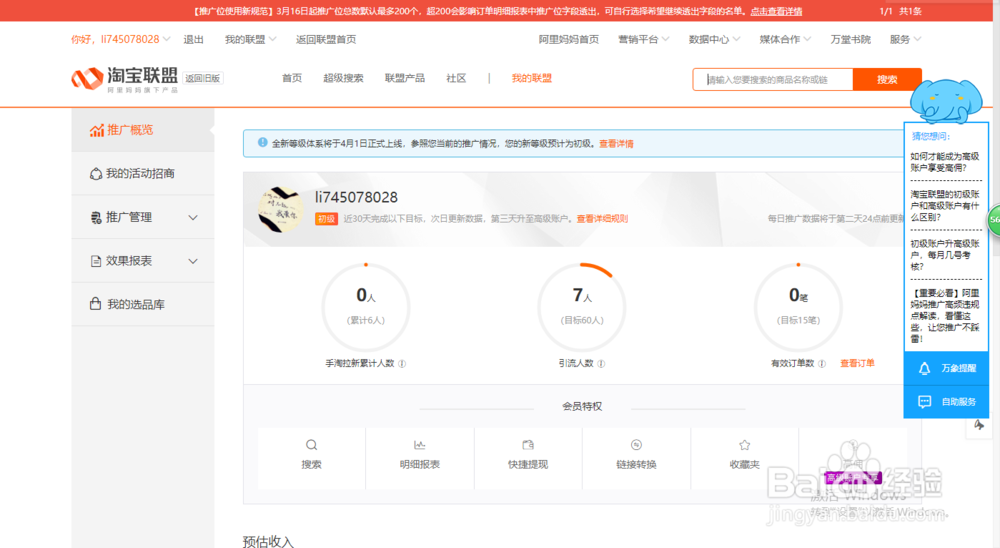
Task: Click the li745078028 profile avatar
Action: point(281,209)
